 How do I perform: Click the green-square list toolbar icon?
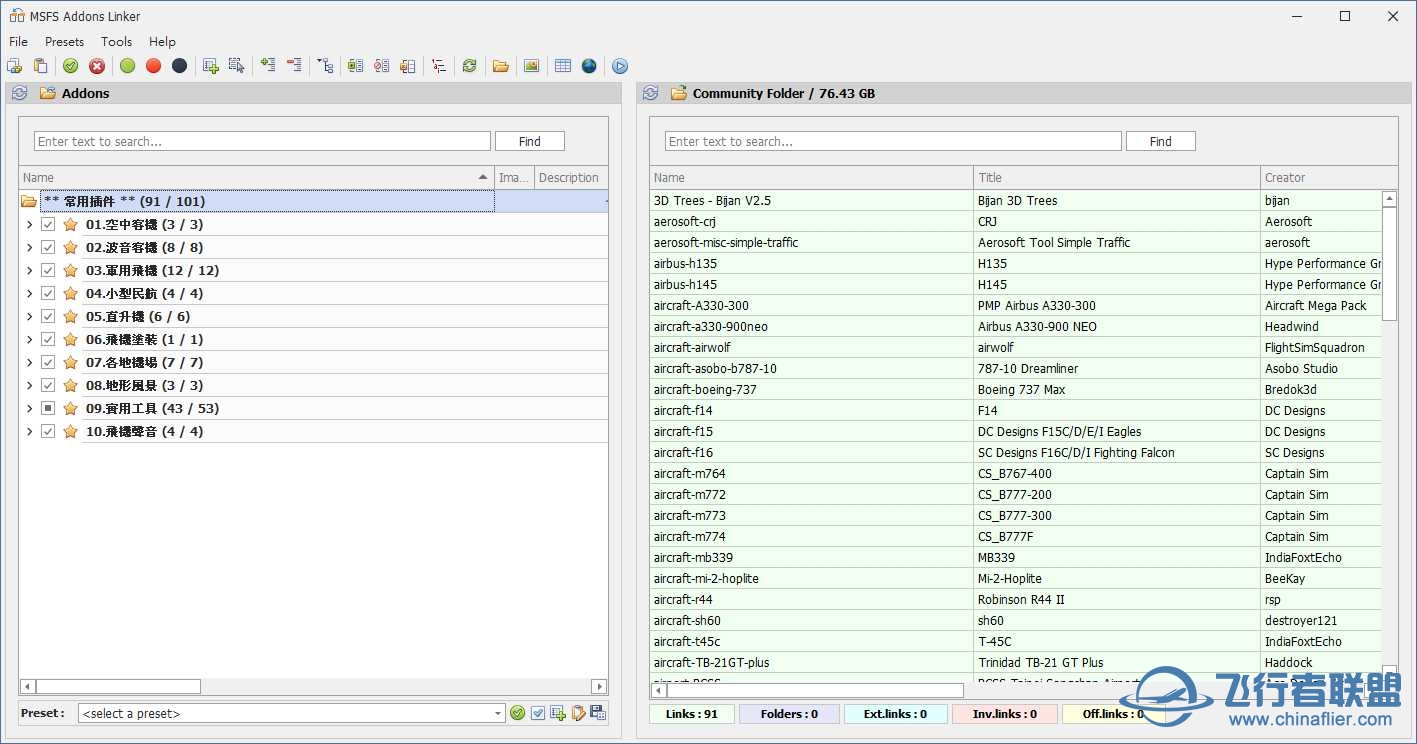point(355,66)
